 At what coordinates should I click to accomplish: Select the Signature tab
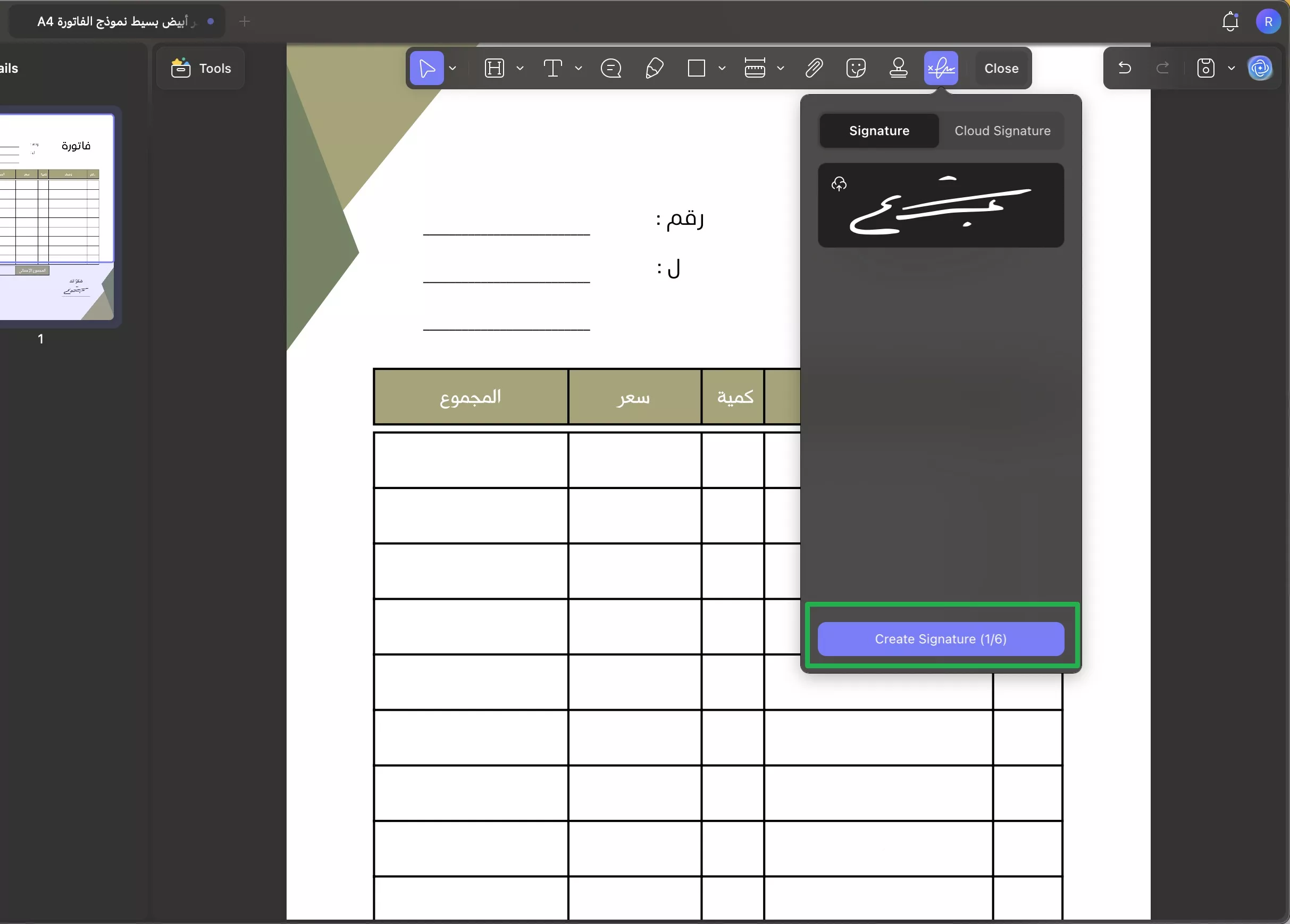tap(879, 131)
